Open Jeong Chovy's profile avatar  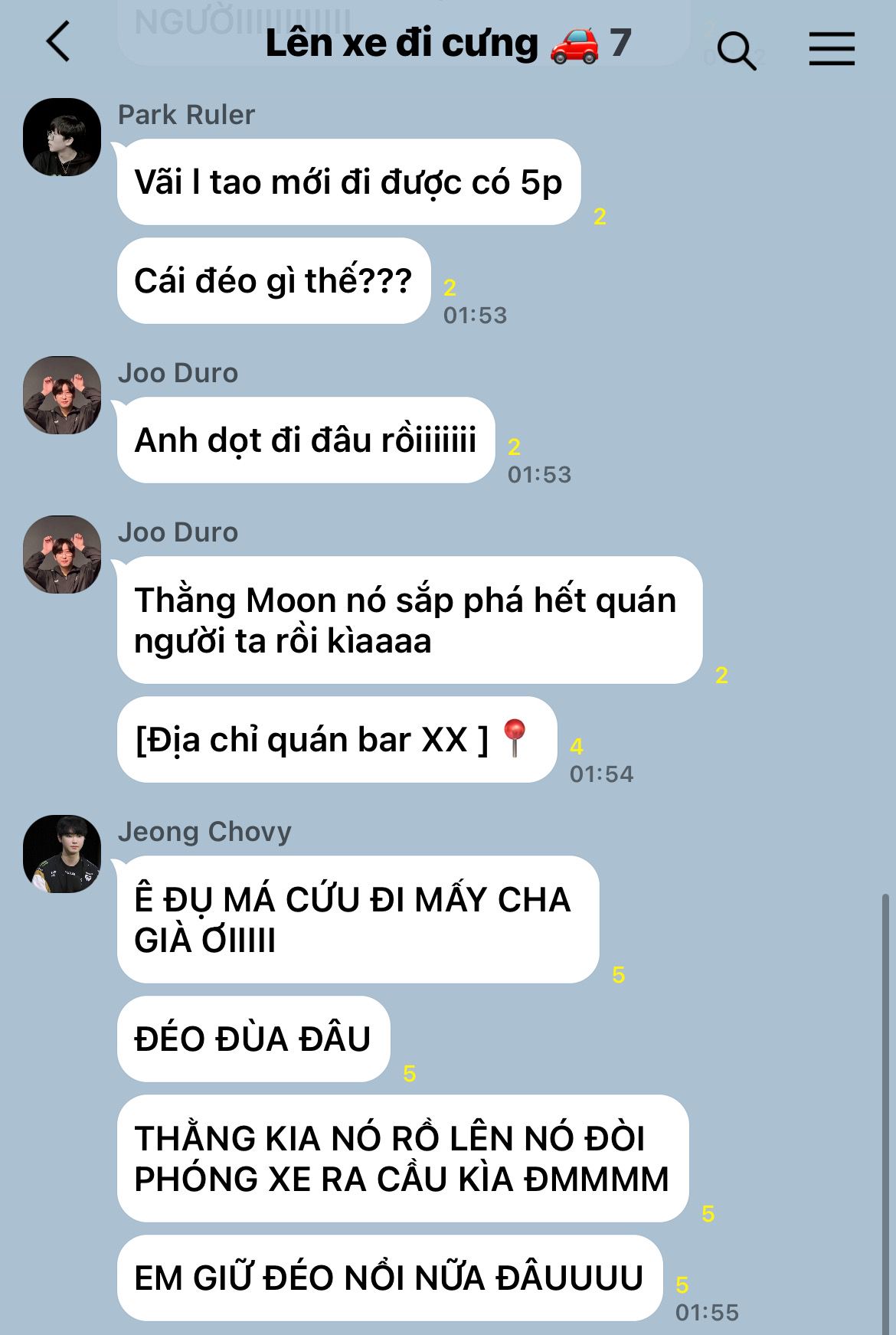pos(62,854)
